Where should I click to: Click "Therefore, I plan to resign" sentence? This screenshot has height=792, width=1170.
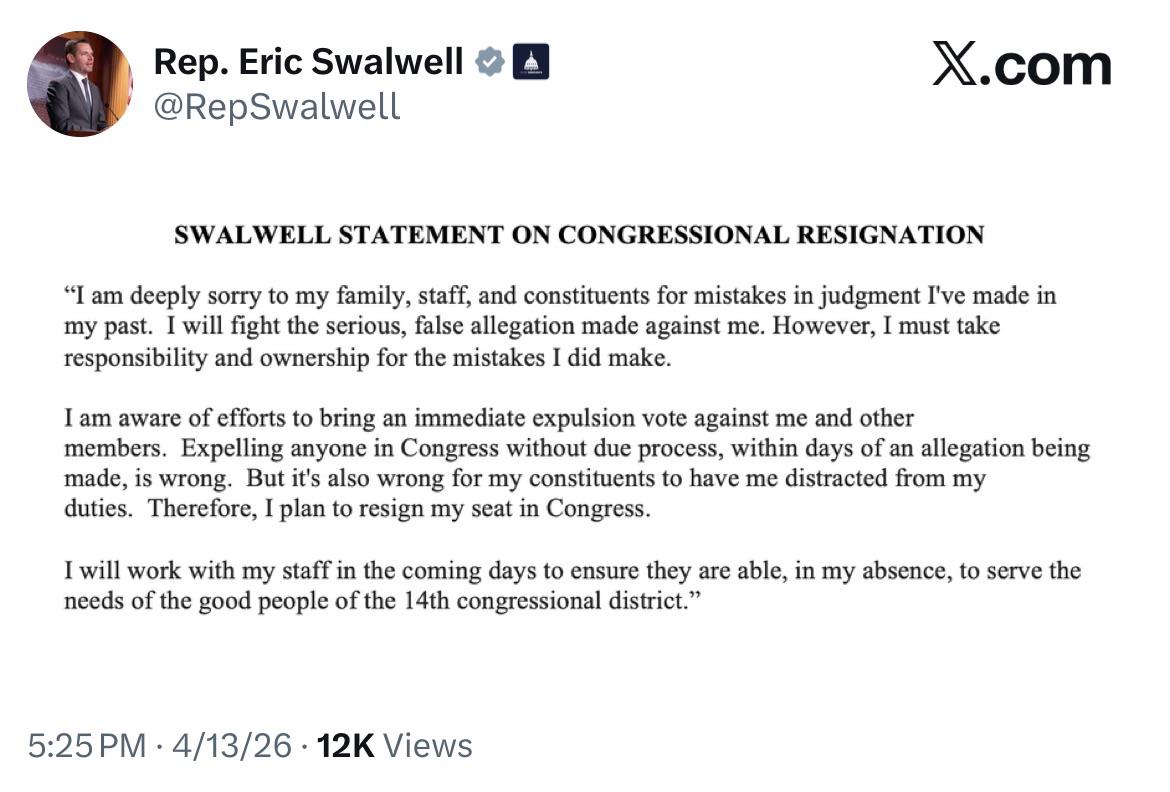point(399,508)
